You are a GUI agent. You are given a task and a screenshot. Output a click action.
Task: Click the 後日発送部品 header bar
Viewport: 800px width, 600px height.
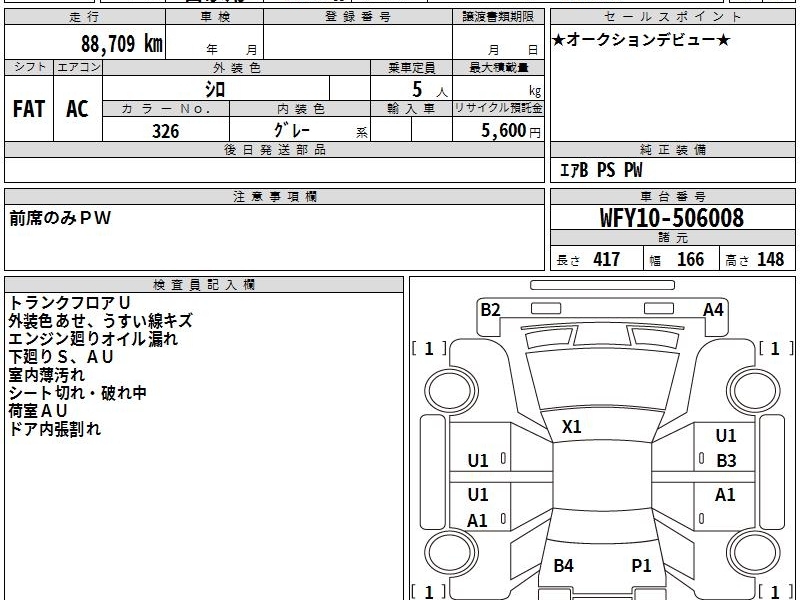coord(274,150)
